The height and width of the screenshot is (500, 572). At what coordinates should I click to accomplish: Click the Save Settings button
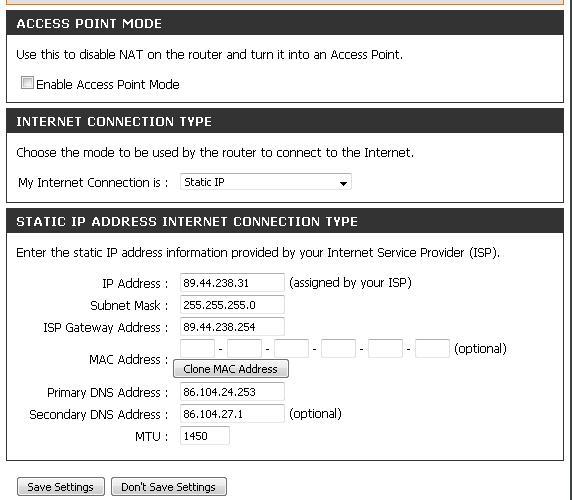click(61, 487)
